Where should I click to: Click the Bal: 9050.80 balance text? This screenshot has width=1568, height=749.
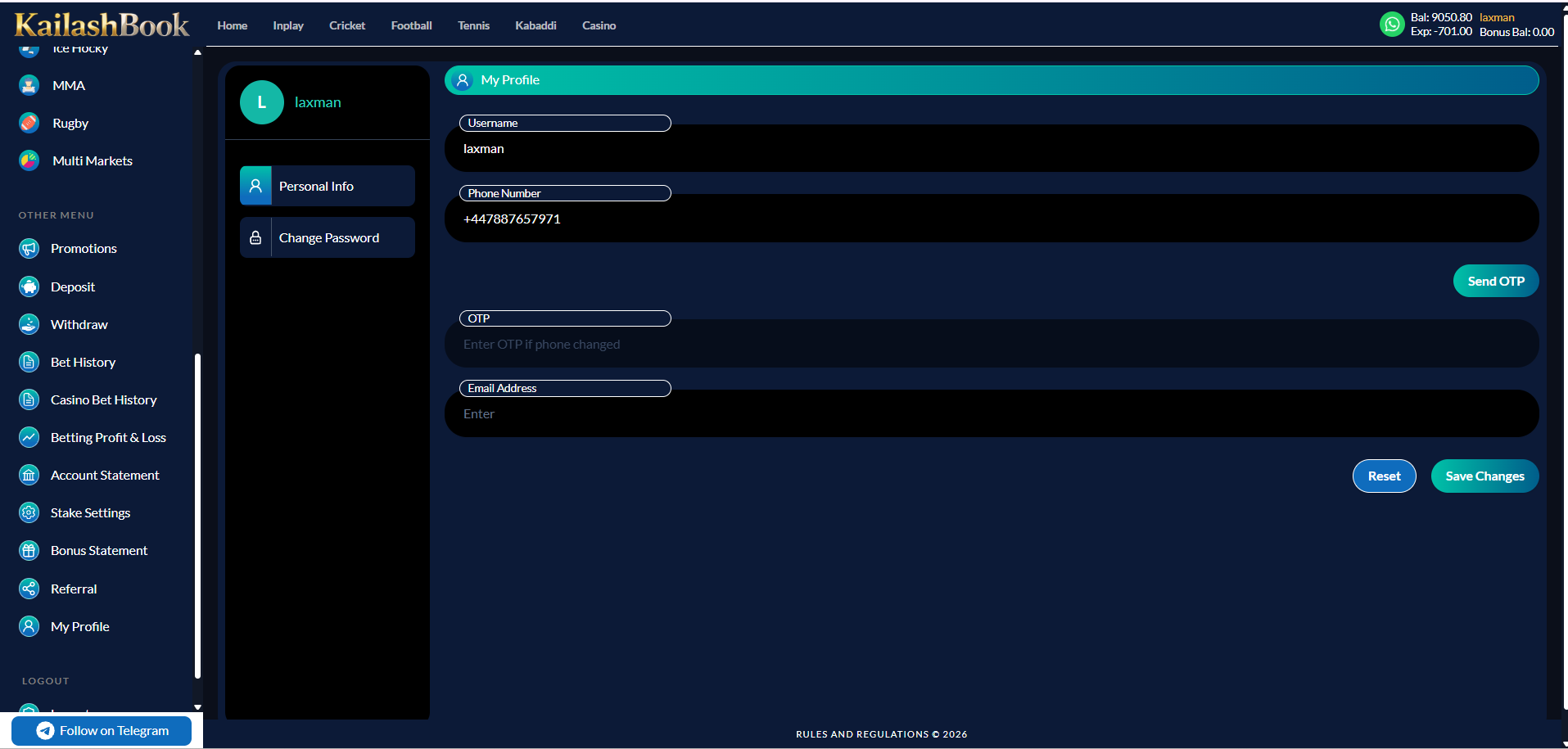coord(1441,17)
